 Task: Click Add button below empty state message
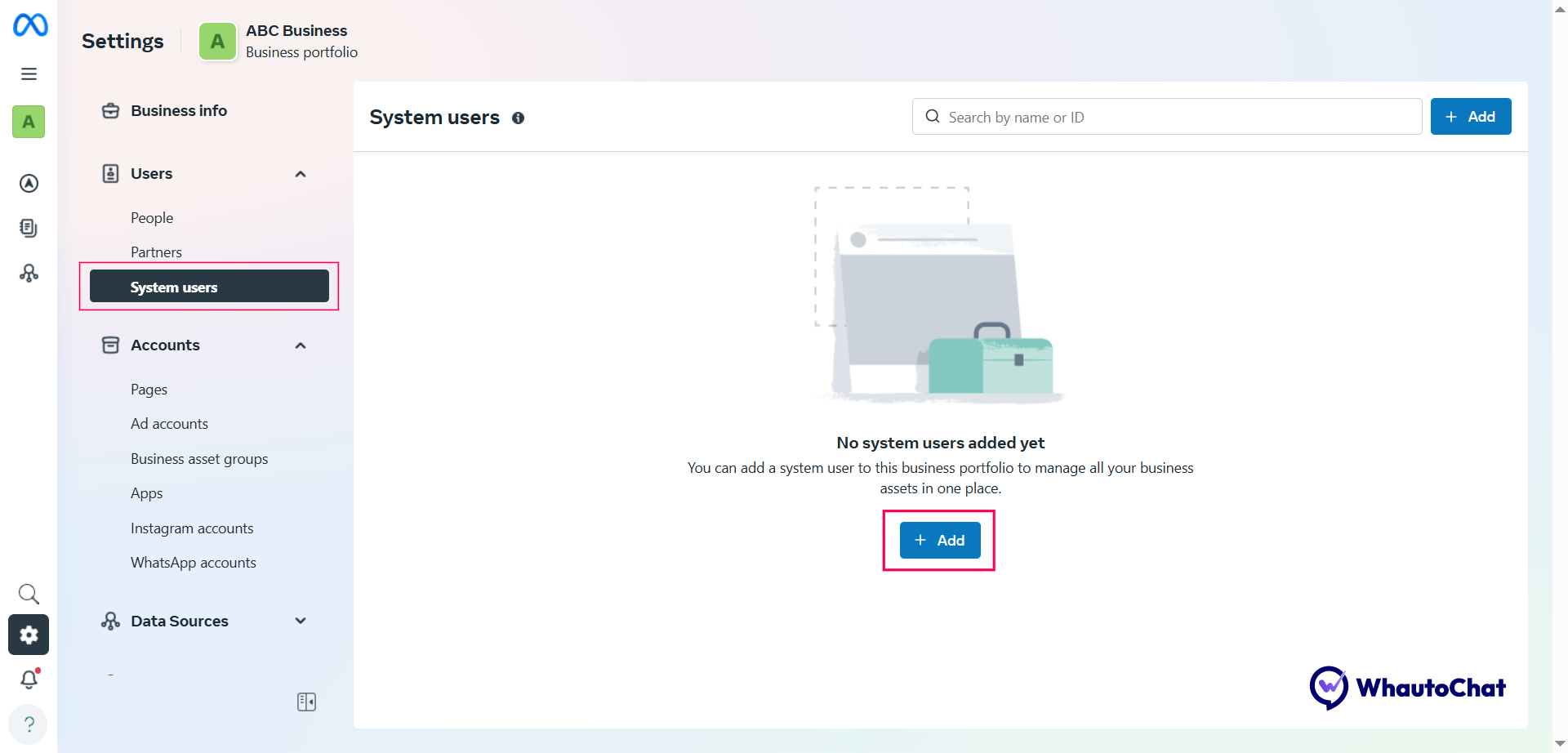point(939,541)
